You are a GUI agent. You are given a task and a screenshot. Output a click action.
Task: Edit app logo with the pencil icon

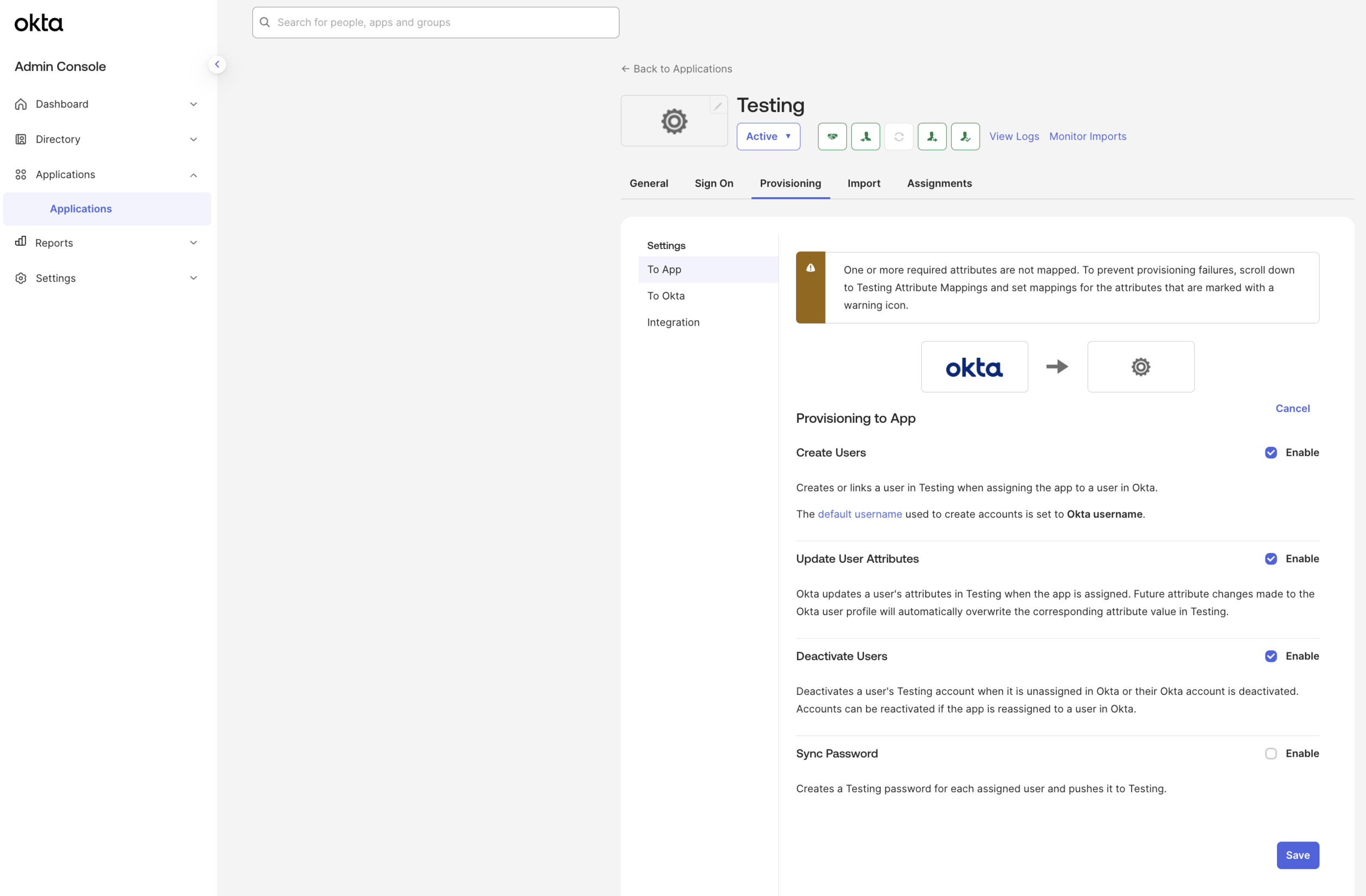[717, 105]
